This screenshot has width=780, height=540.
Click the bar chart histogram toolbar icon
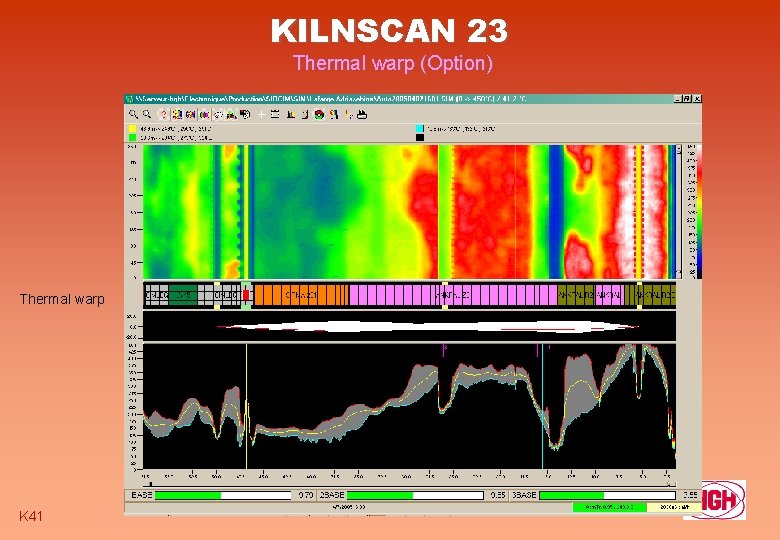coord(291,115)
